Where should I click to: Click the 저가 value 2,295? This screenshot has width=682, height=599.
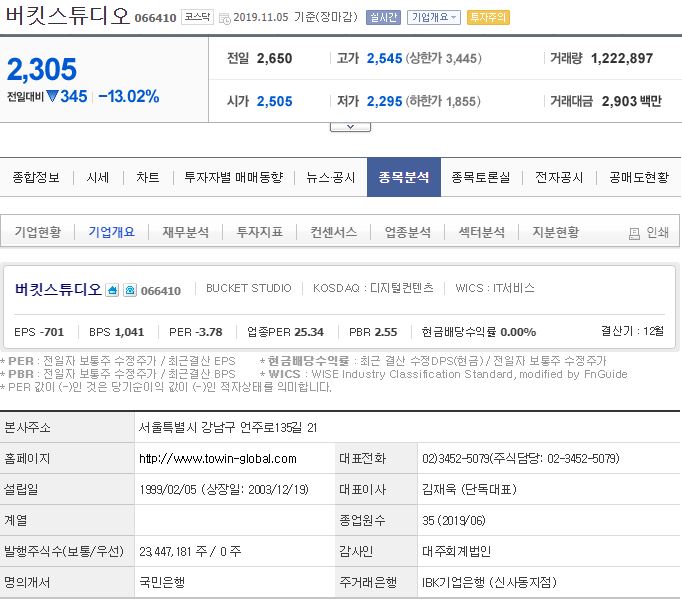tap(384, 101)
